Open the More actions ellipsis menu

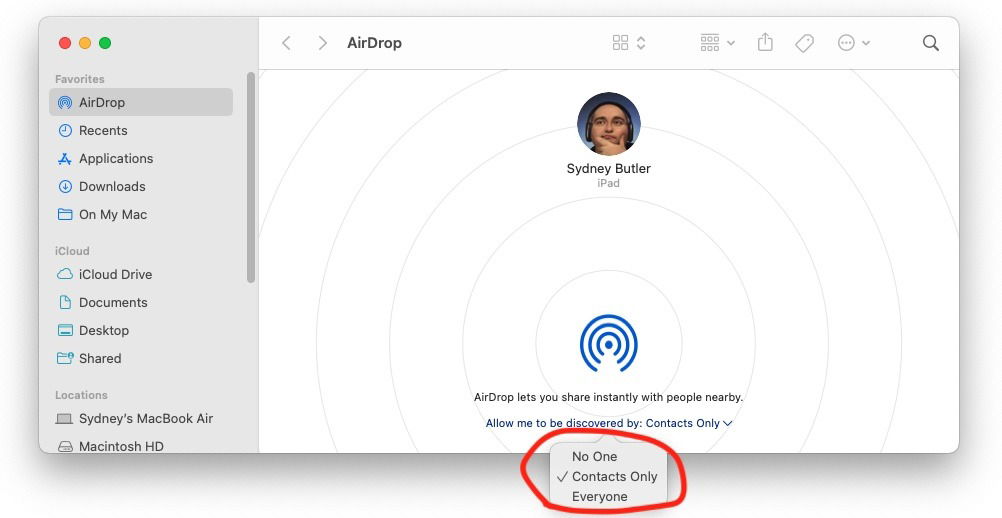tap(846, 43)
